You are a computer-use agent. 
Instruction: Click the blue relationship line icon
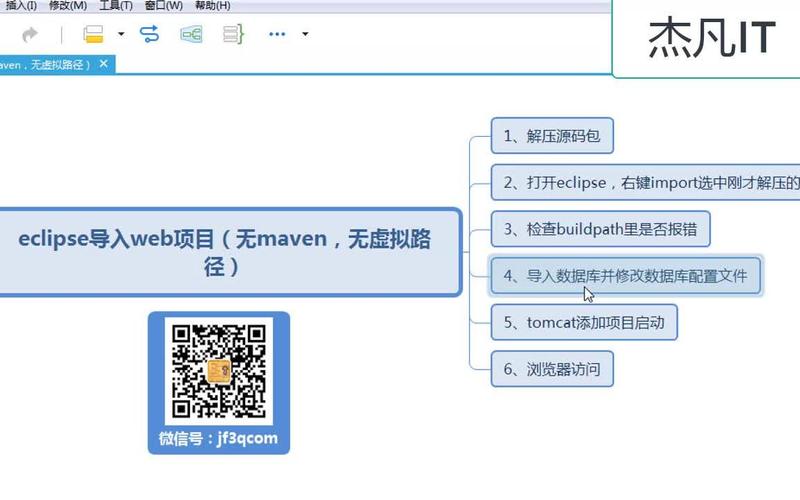(149, 34)
